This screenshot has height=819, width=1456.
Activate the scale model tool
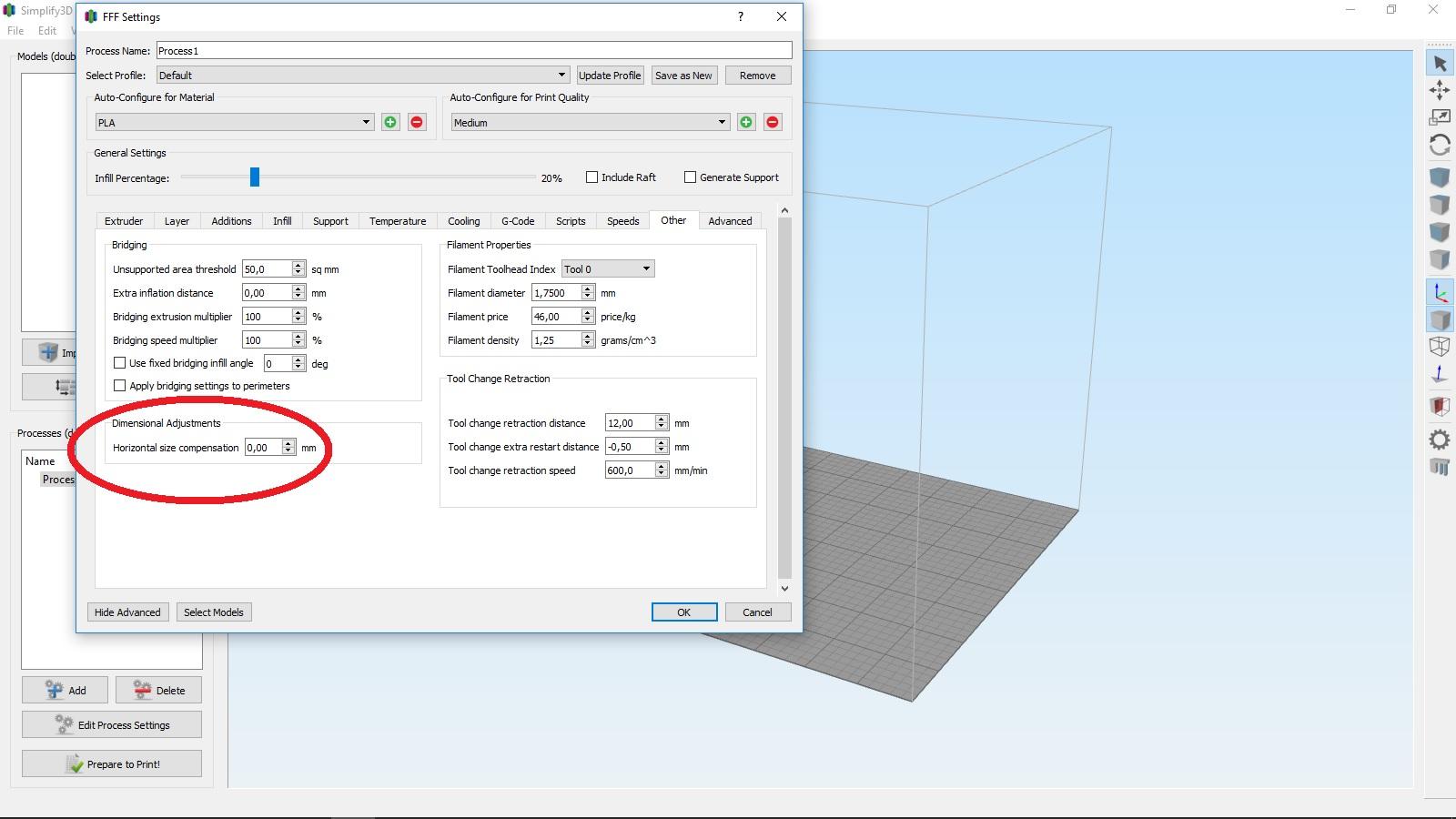(x=1440, y=116)
